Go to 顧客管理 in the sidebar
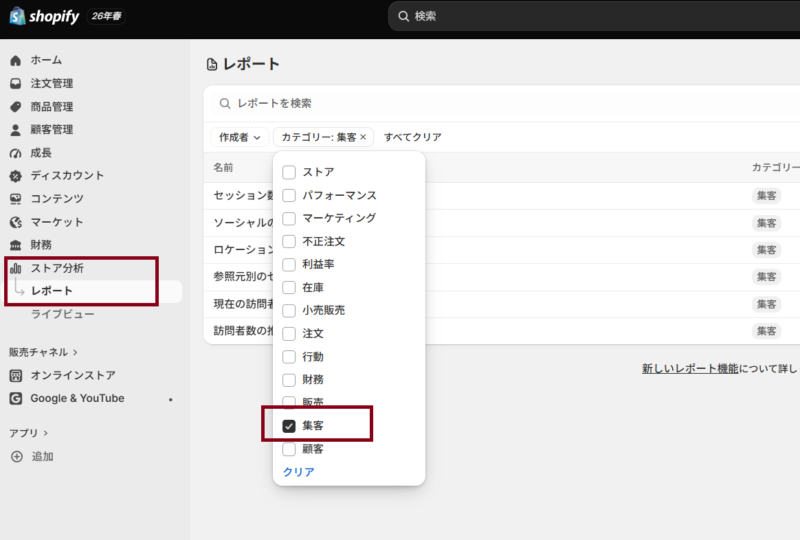 pos(52,130)
